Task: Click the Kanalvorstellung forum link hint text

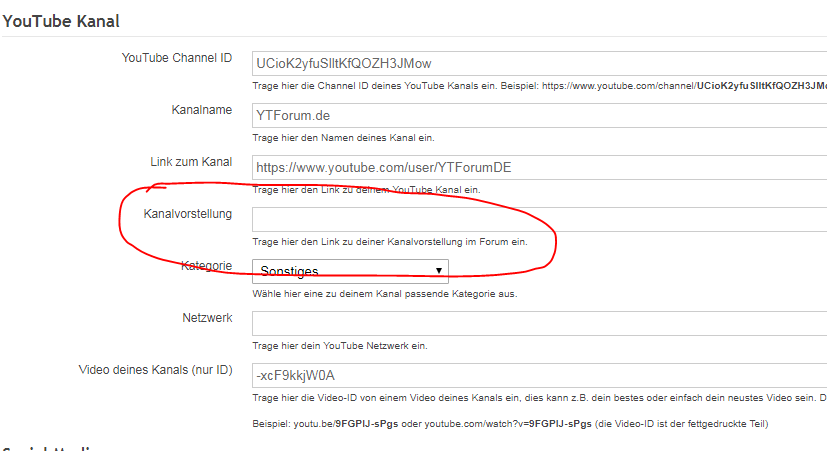Action: click(x=390, y=242)
